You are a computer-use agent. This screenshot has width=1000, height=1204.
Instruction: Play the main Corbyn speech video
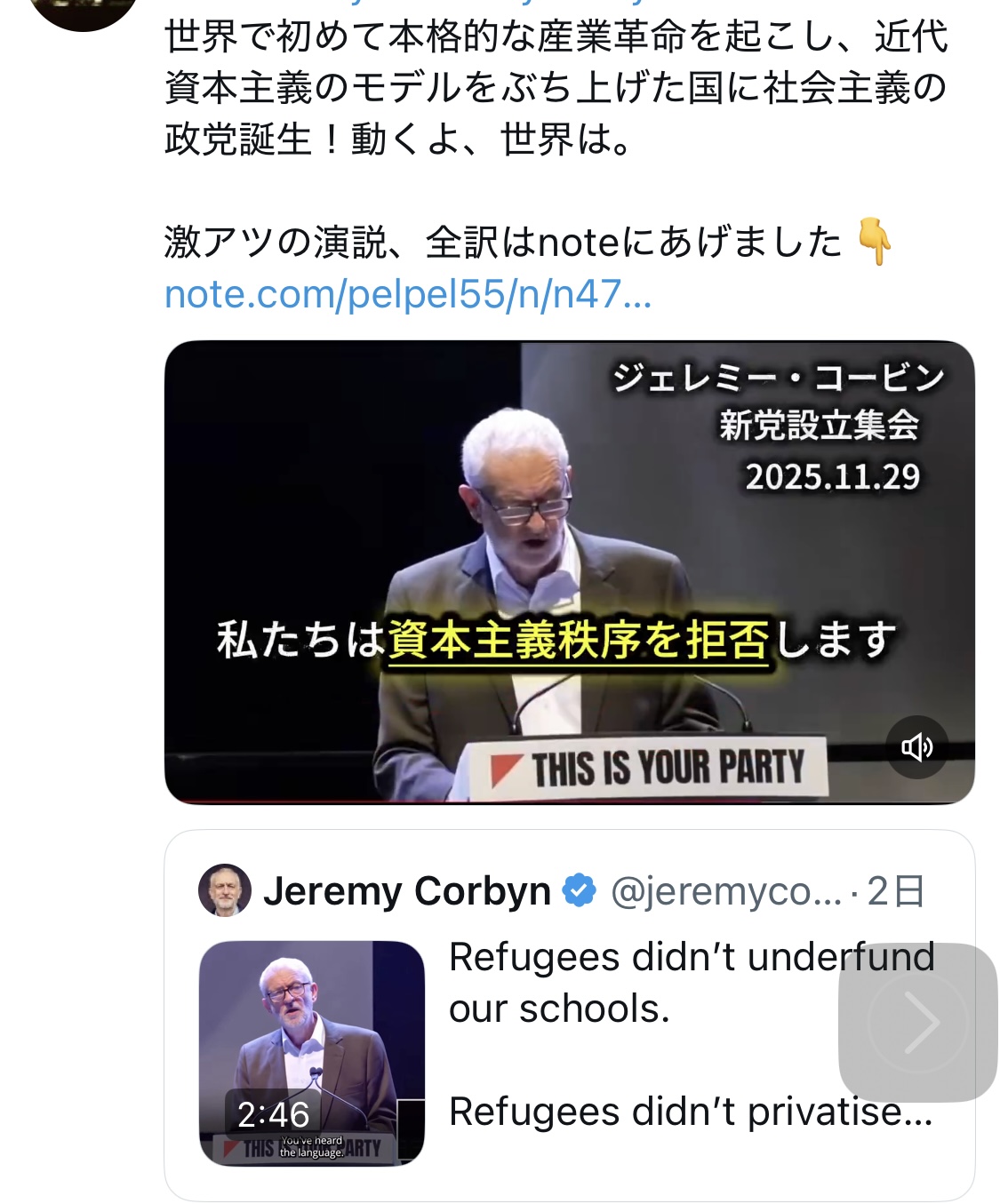click(569, 533)
